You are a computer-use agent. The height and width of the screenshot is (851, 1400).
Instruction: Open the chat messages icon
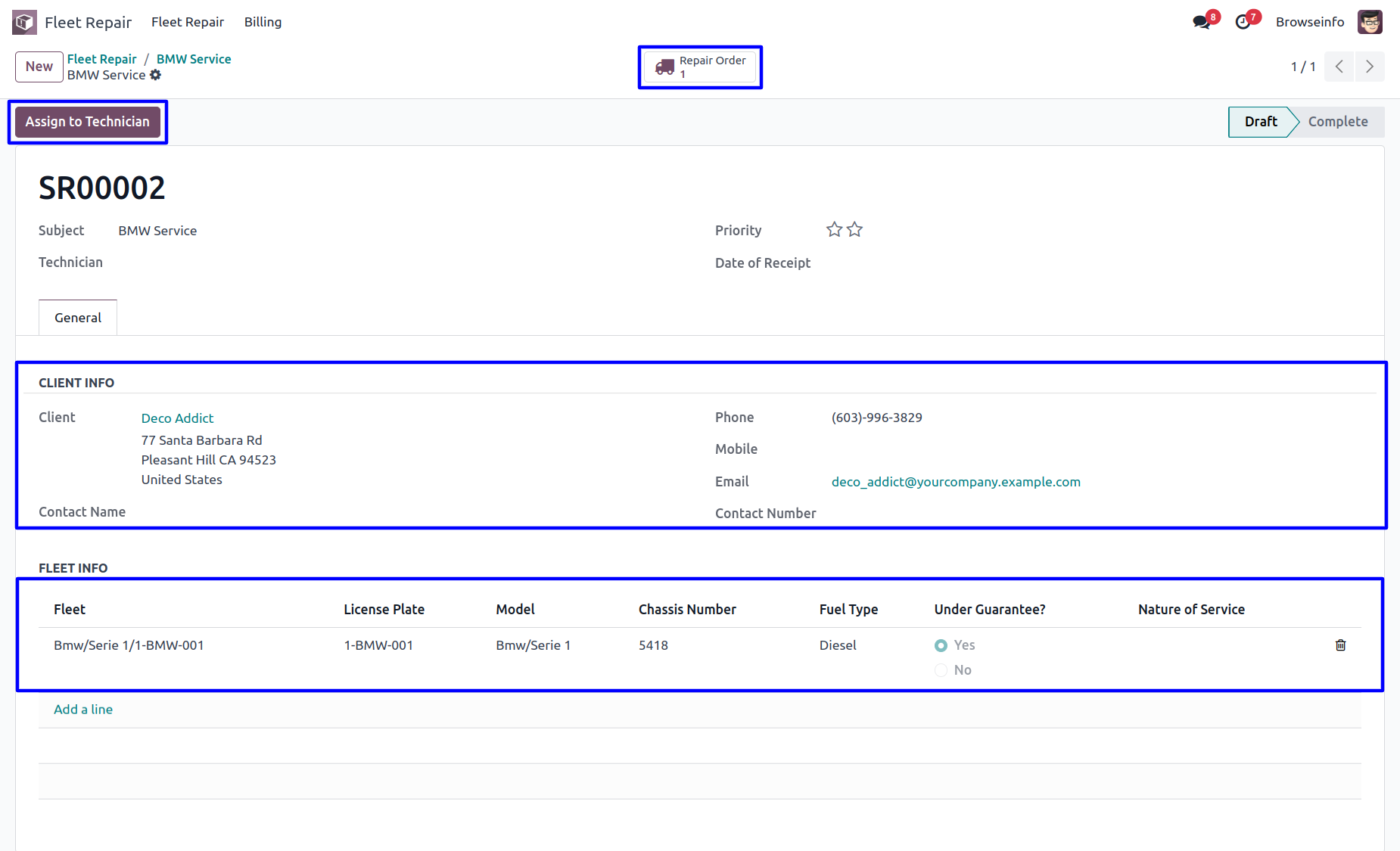1201,22
